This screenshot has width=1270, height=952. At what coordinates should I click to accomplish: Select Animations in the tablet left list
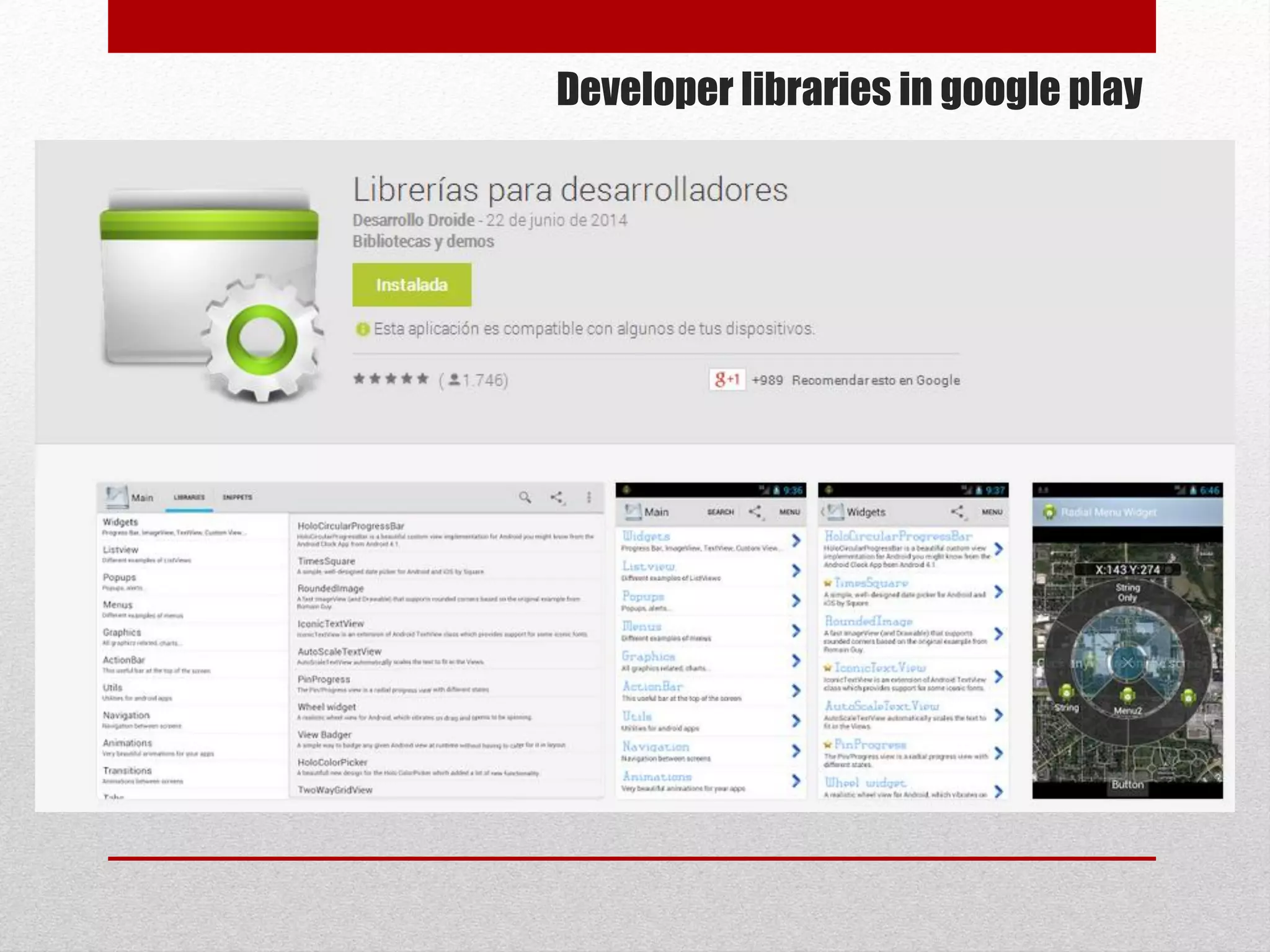[x=192, y=747]
